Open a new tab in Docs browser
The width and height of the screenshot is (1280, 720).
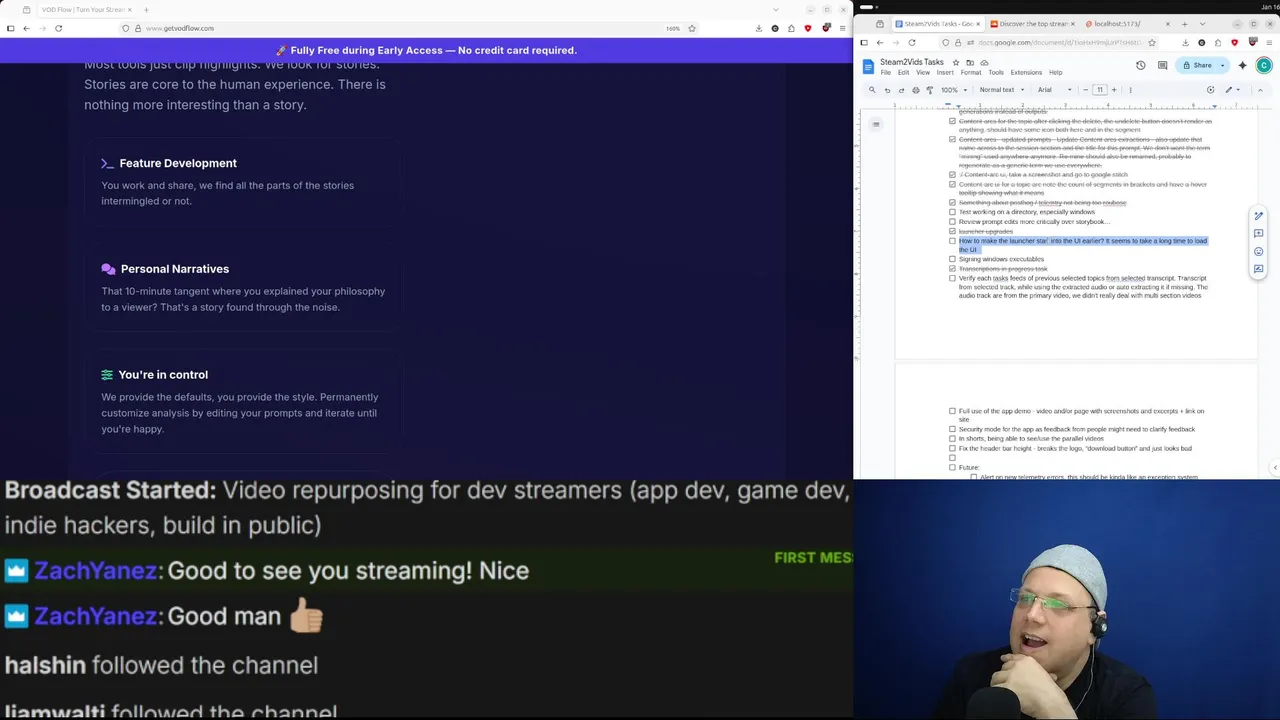(x=1184, y=24)
